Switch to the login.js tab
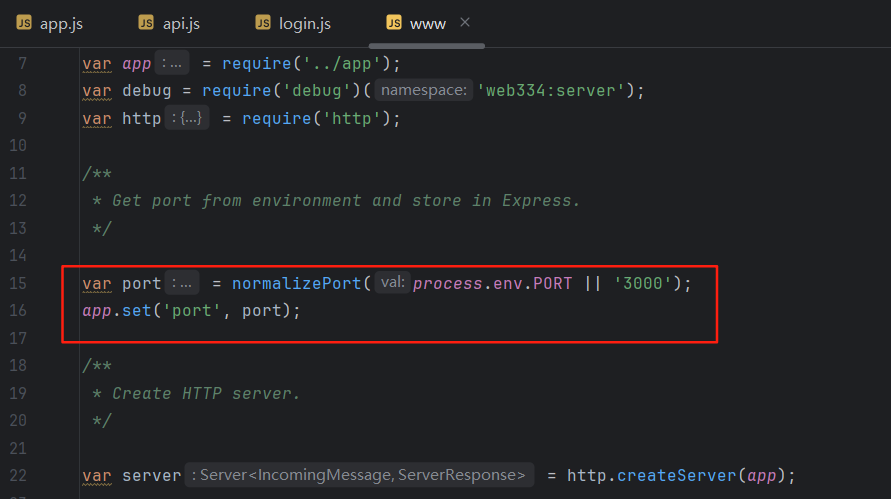891x499 pixels. click(293, 24)
